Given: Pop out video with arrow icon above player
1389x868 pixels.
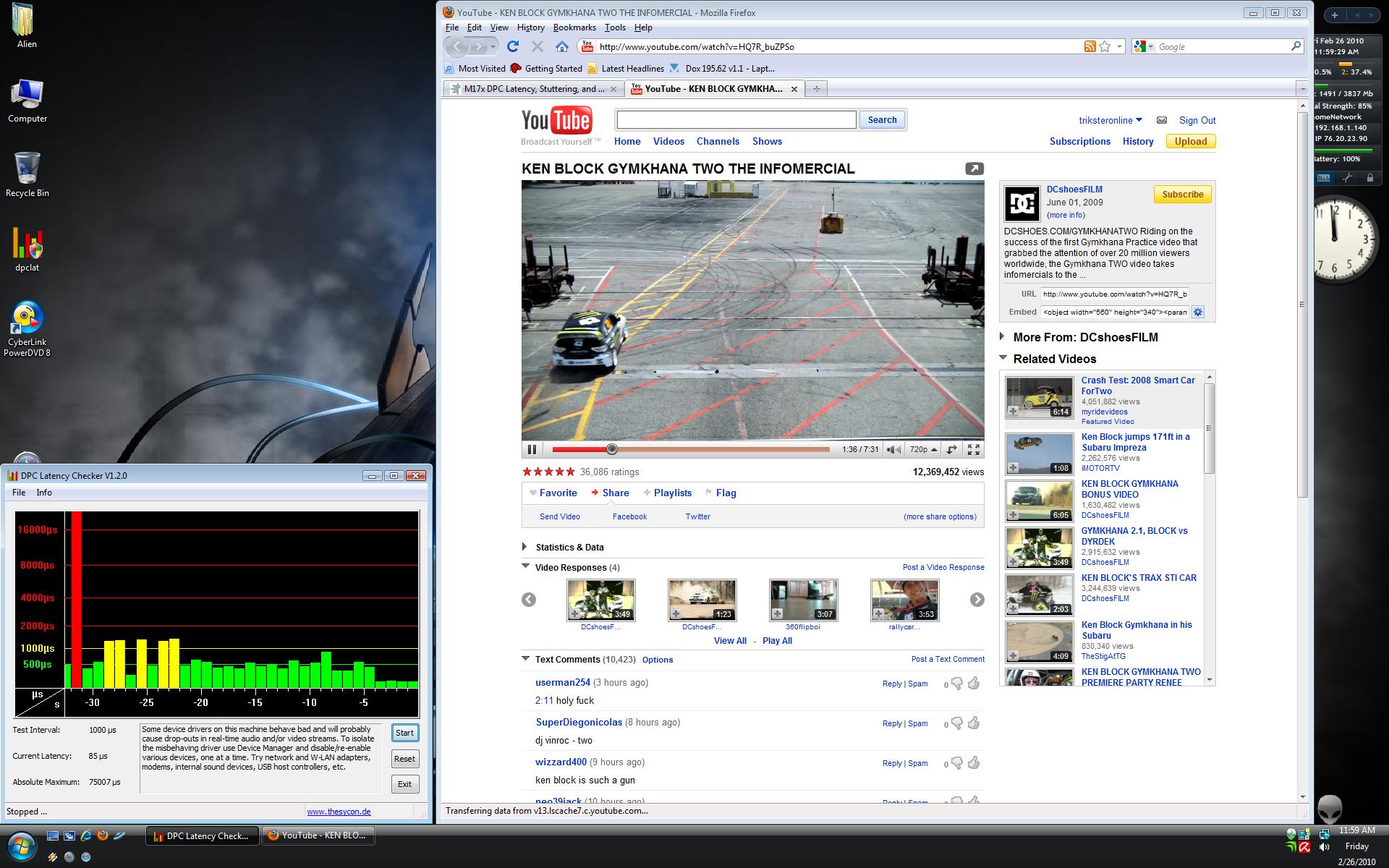Looking at the screenshot, I should pos(974,169).
